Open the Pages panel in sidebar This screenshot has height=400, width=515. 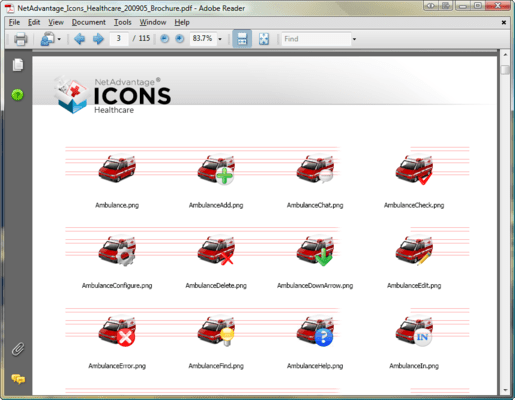(18, 65)
